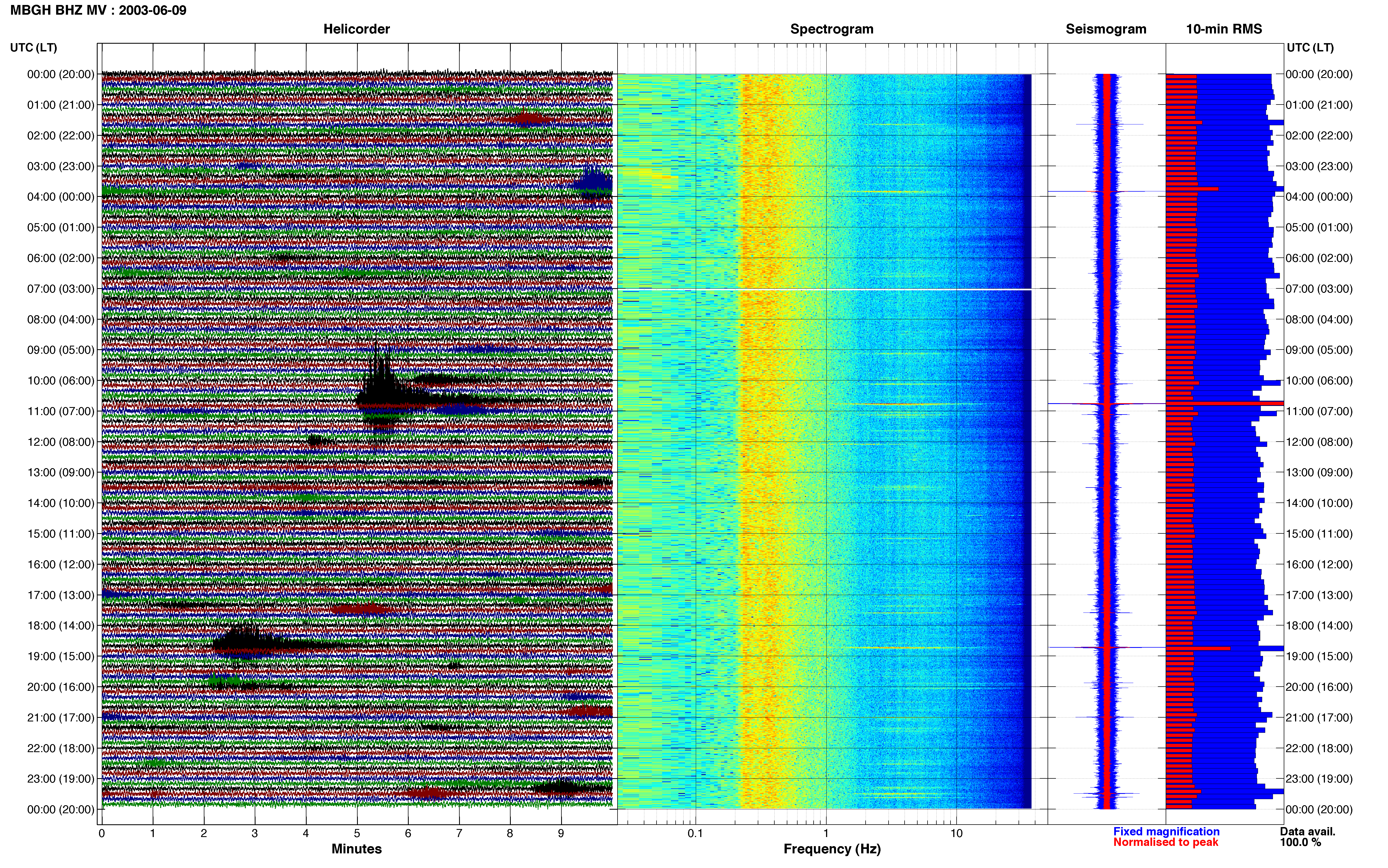Select the 'Data avail.' label
This screenshot has width=1388, height=868.
[1308, 831]
